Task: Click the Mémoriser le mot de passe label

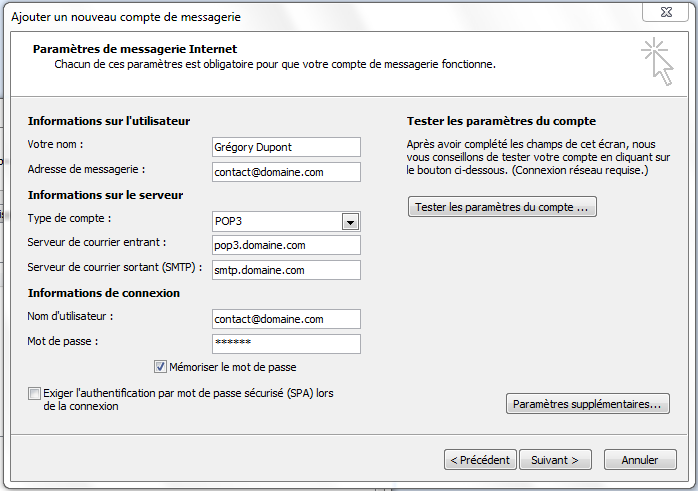Action: [233, 367]
